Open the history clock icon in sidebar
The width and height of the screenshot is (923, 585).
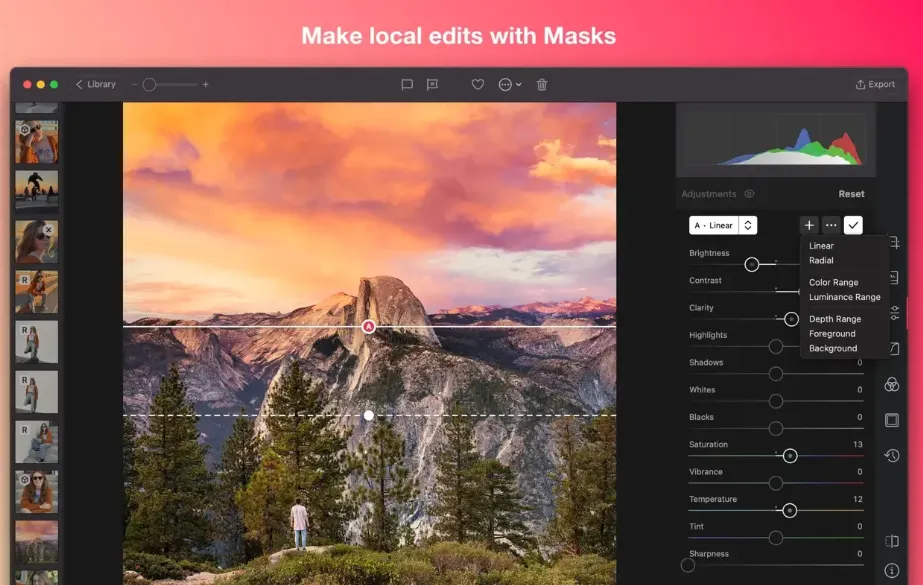(x=891, y=455)
